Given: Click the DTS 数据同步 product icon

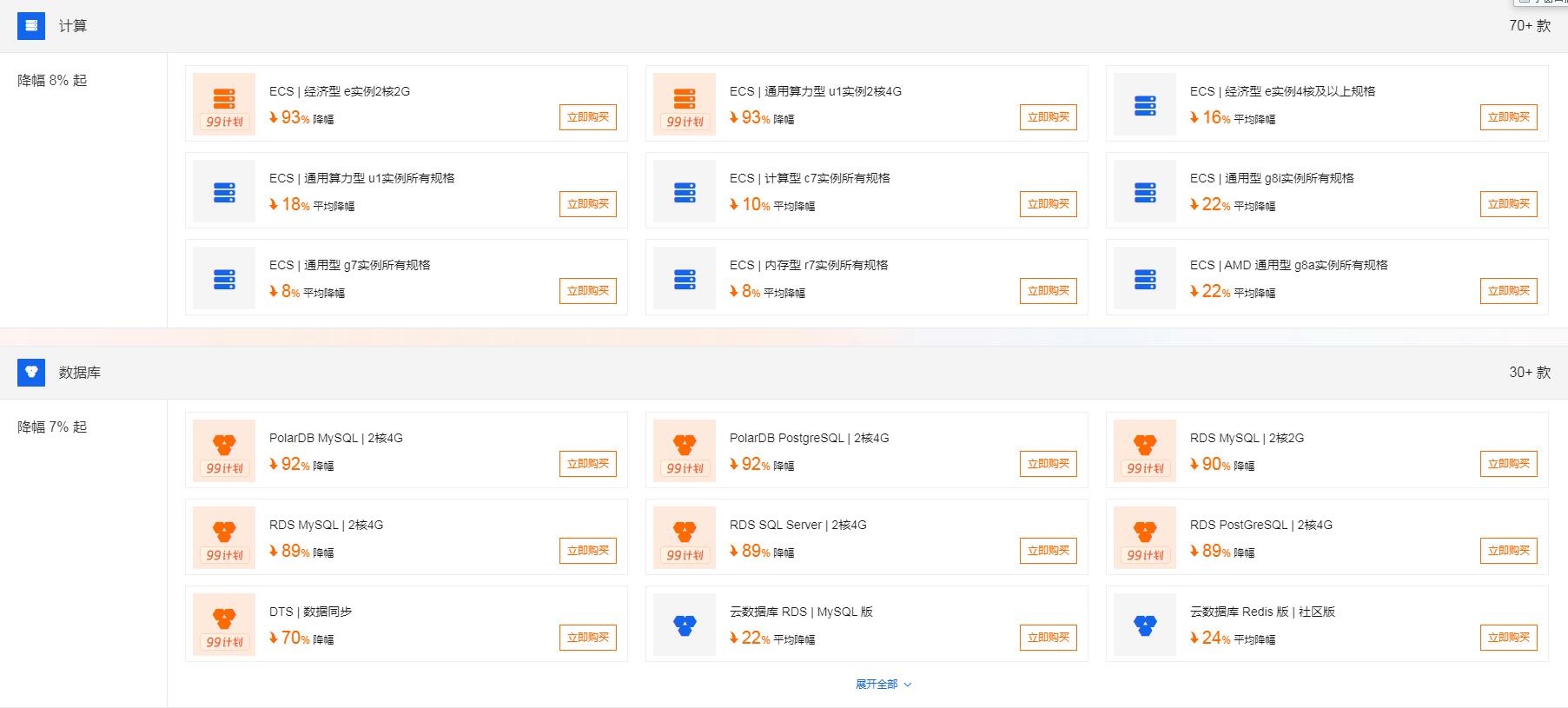Looking at the screenshot, I should (x=224, y=624).
